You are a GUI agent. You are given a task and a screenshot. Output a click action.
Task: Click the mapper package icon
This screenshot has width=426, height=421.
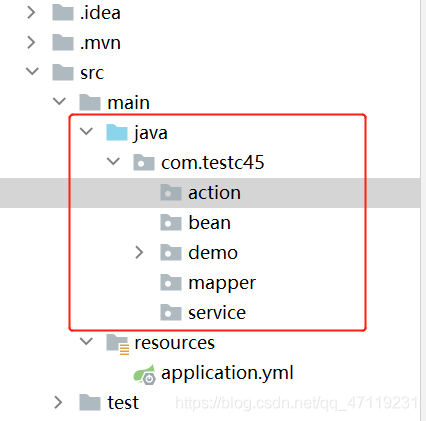[171, 283]
